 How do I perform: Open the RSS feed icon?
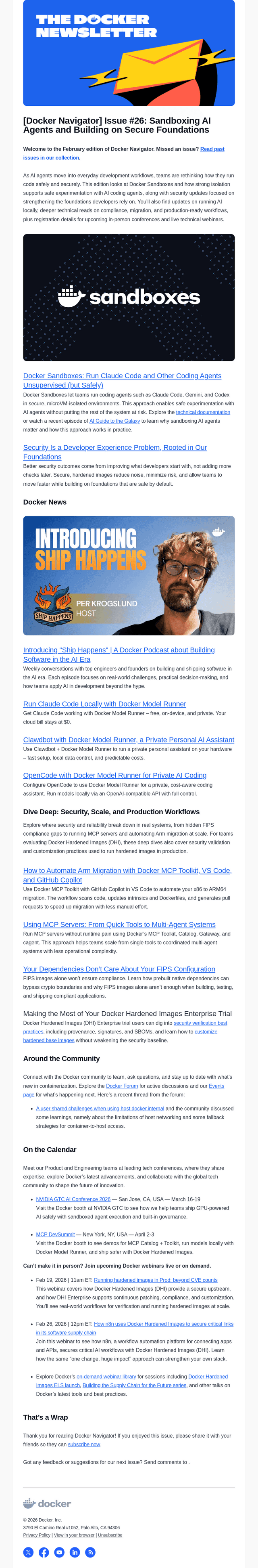tap(90, 1552)
